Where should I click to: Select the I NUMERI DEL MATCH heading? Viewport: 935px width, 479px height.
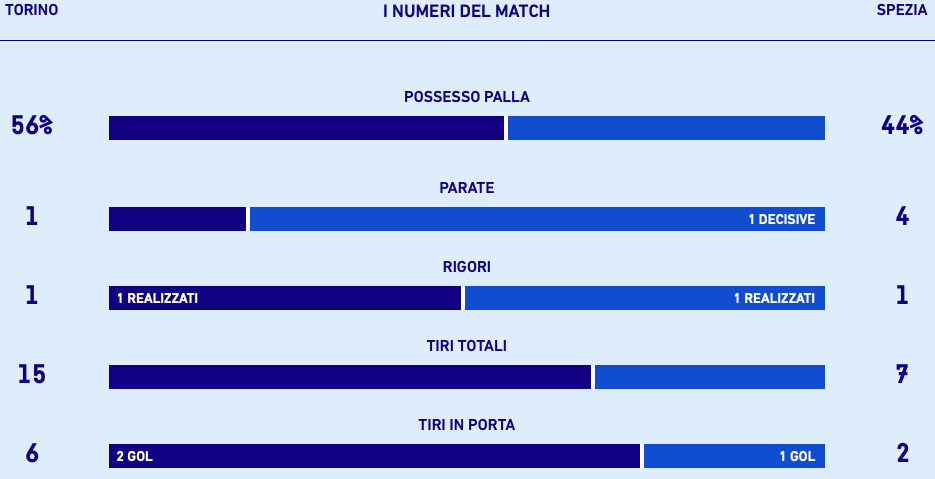pos(466,11)
